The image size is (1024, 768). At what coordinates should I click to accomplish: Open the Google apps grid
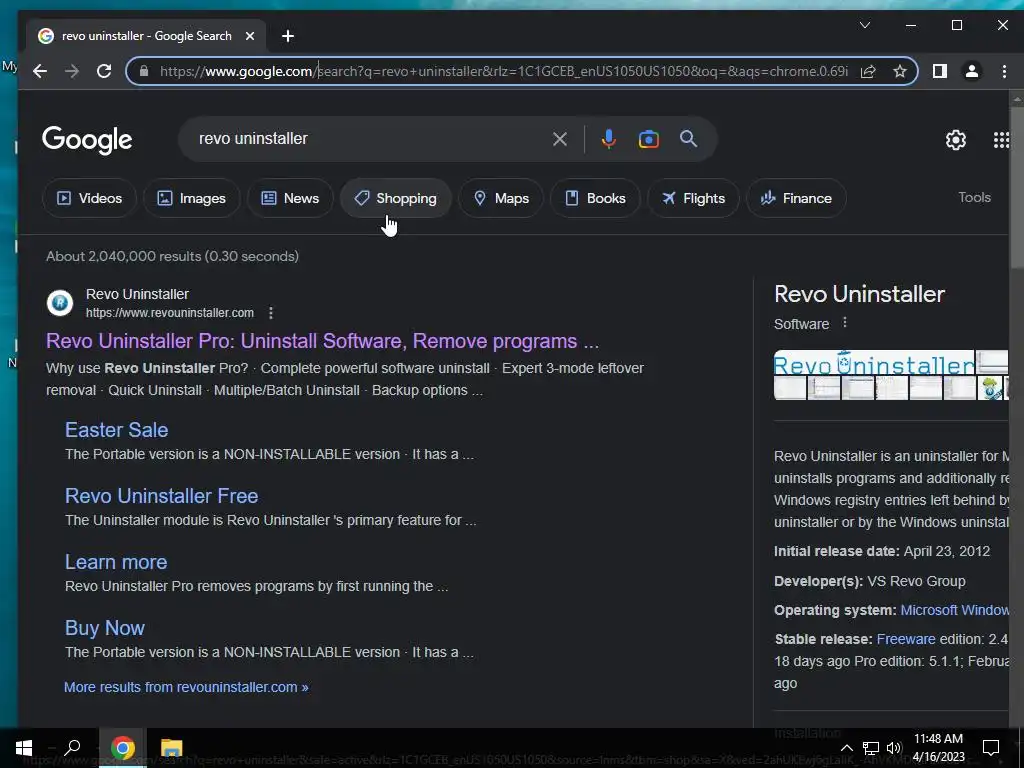coord(1001,140)
